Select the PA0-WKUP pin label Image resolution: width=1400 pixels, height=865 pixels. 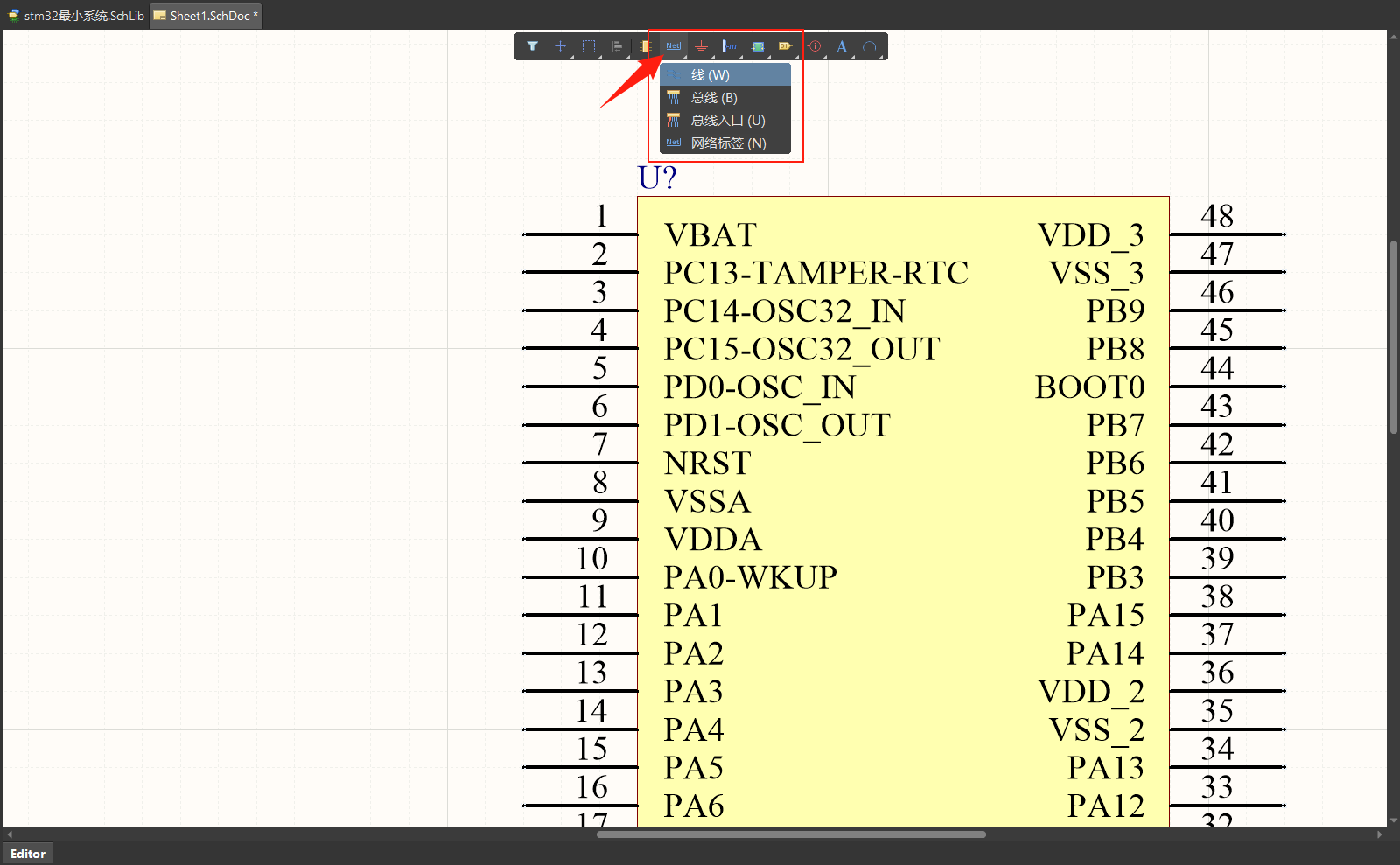[750, 577]
